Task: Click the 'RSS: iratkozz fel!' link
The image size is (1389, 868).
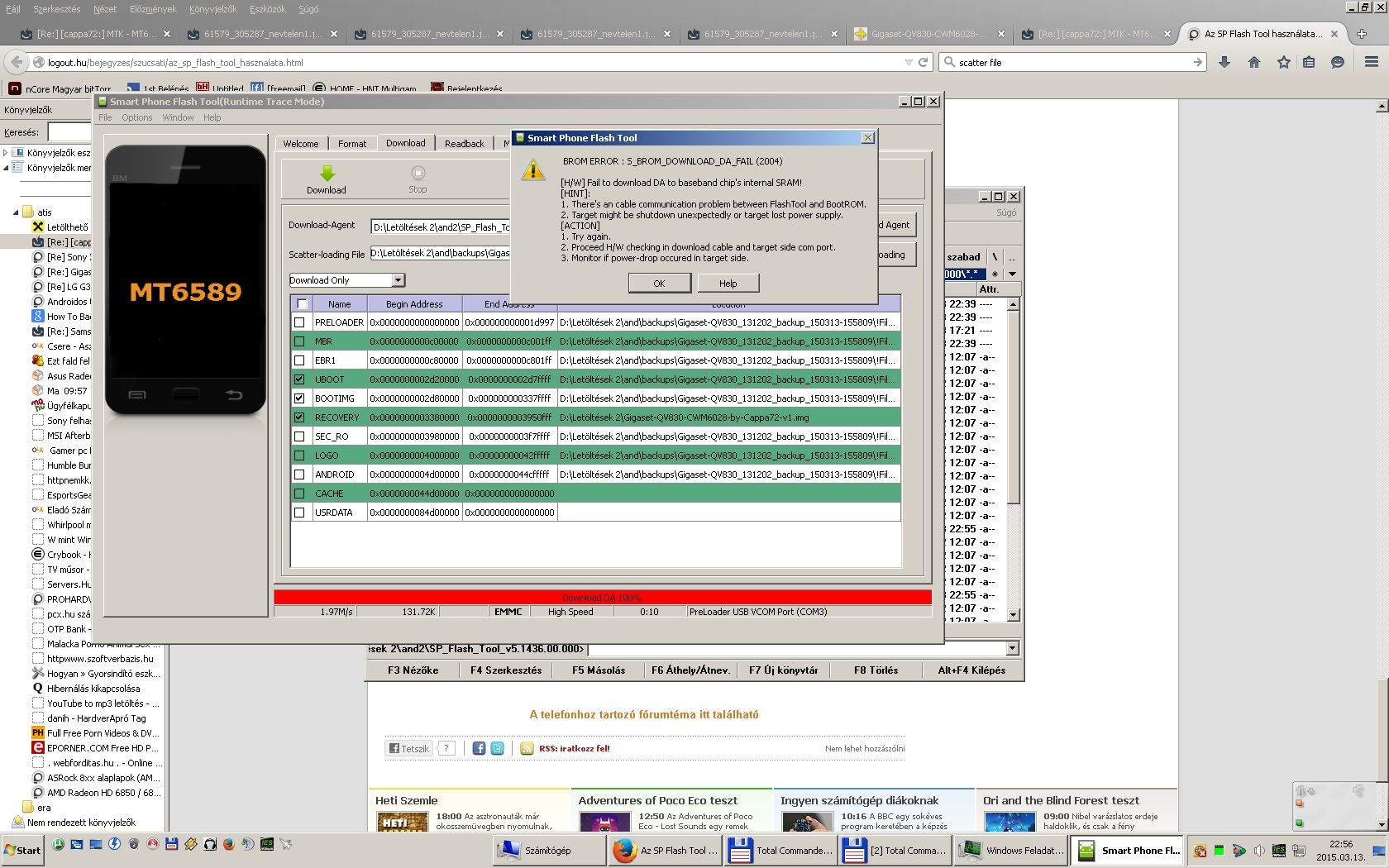Action: pos(575,749)
